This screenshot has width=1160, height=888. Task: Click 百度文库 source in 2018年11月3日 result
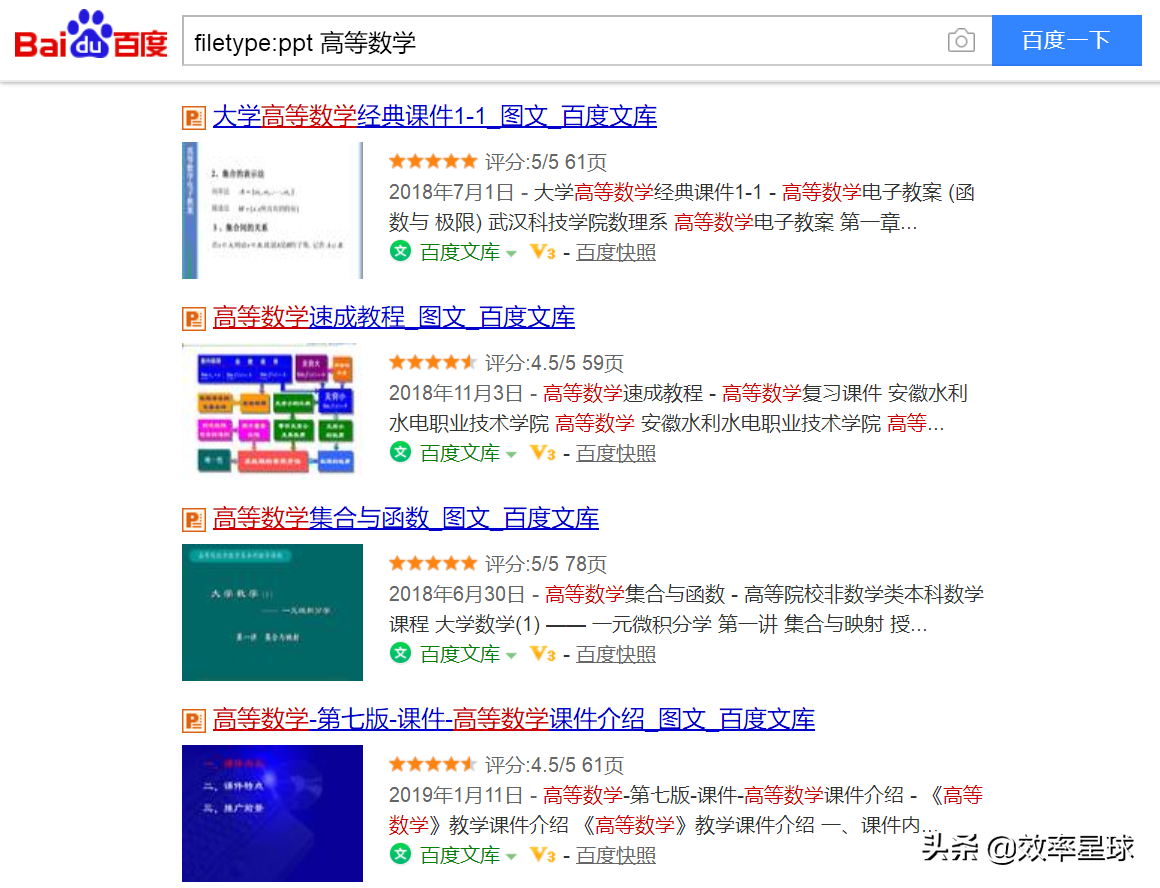[460, 453]
